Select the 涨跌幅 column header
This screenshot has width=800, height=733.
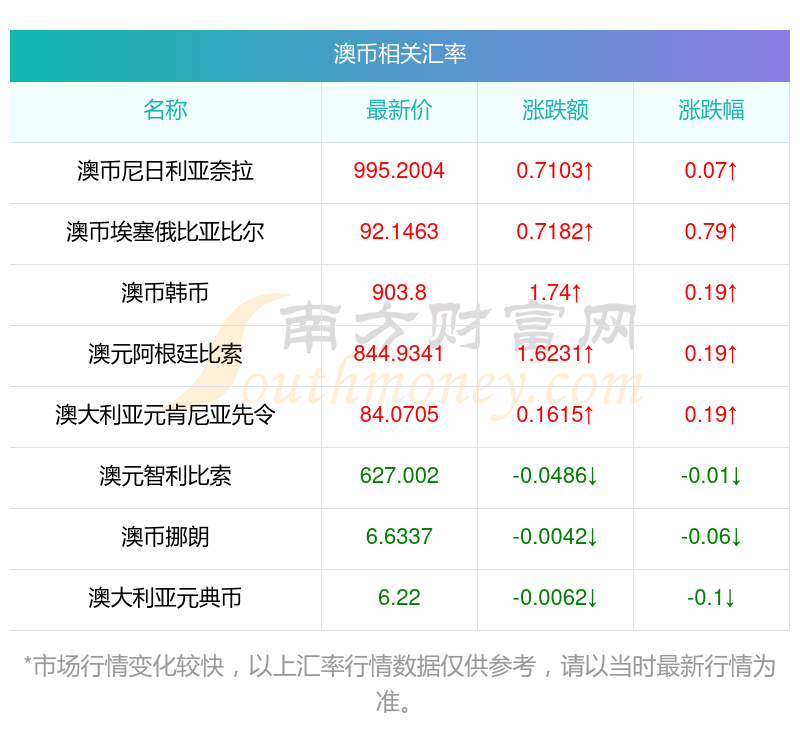(x=711, y=110)
